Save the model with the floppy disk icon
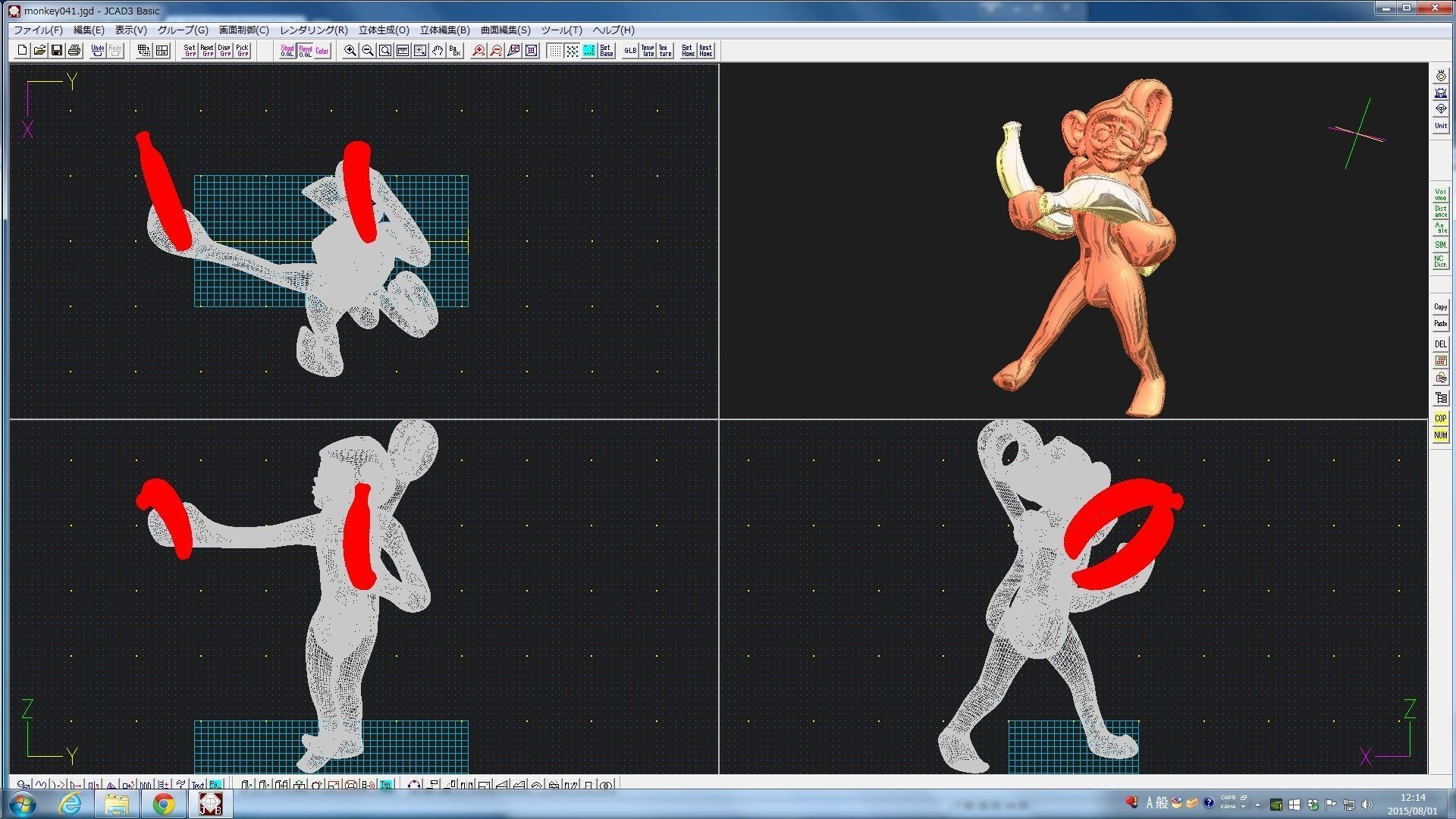The width and height of the screenshot is (1456, 819). 57,50
